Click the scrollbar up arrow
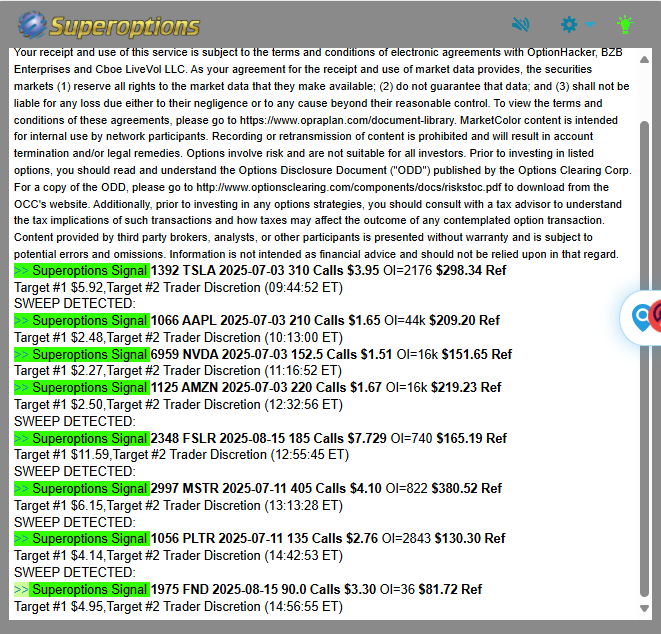 [x=643, y=57]
